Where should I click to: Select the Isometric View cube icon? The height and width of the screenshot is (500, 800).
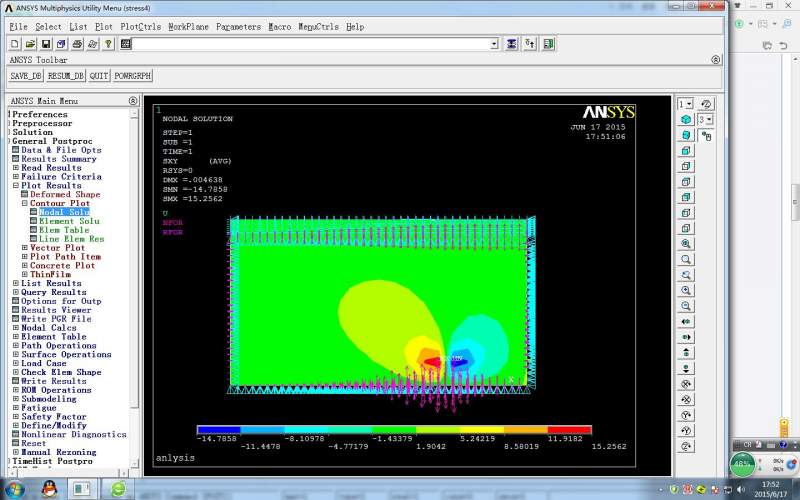pos(686,119)
